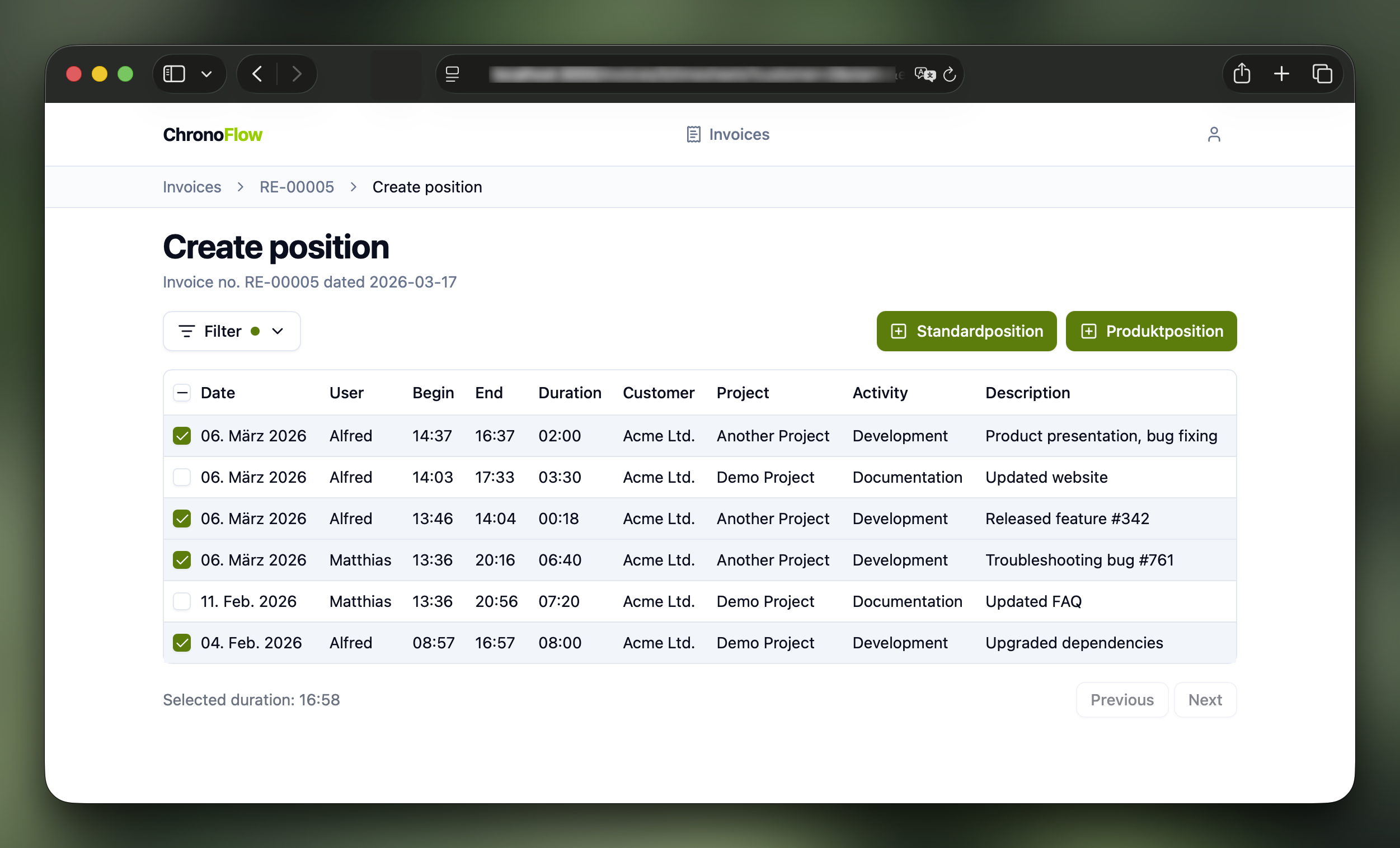Click the browser share icon
Screen dimensions: 1400x848
(1242, 73)
